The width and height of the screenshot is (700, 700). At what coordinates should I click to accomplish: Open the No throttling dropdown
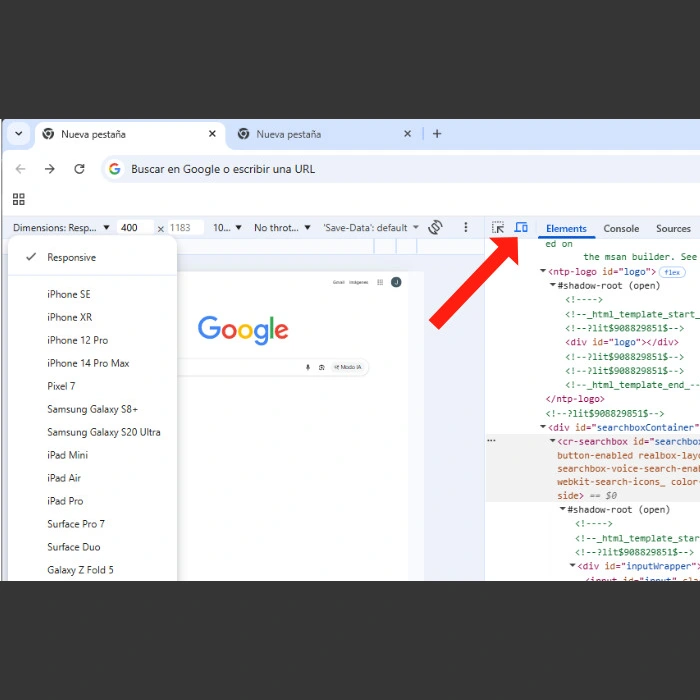282,228
